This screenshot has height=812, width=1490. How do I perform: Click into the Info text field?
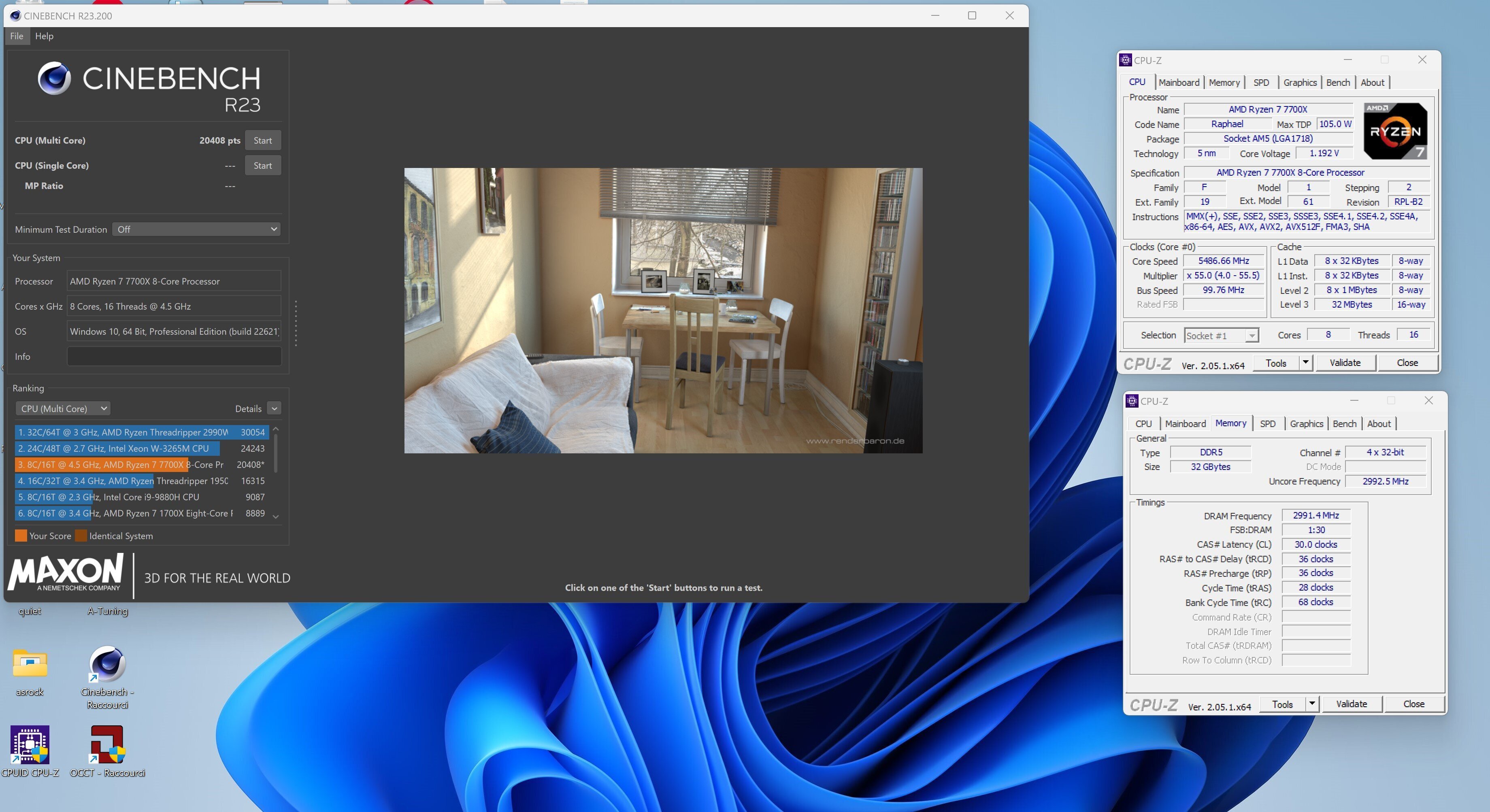pyautogui.click(x=174, y=356)
